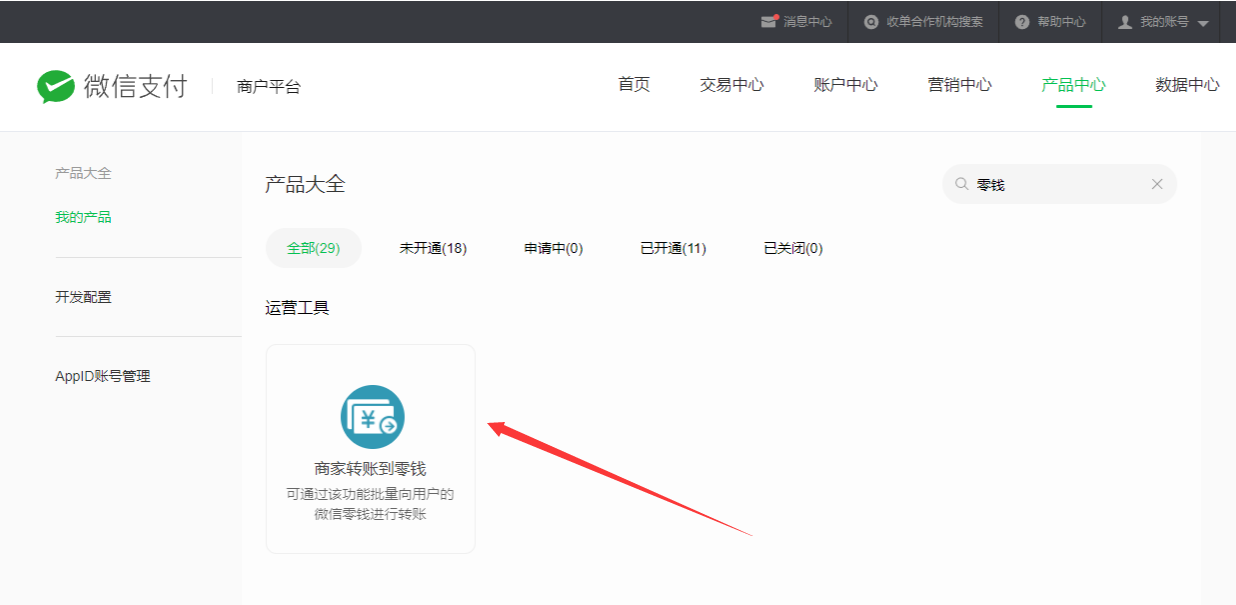
Task: Filter by 未开通(18) products
Action: coord(433,248)
